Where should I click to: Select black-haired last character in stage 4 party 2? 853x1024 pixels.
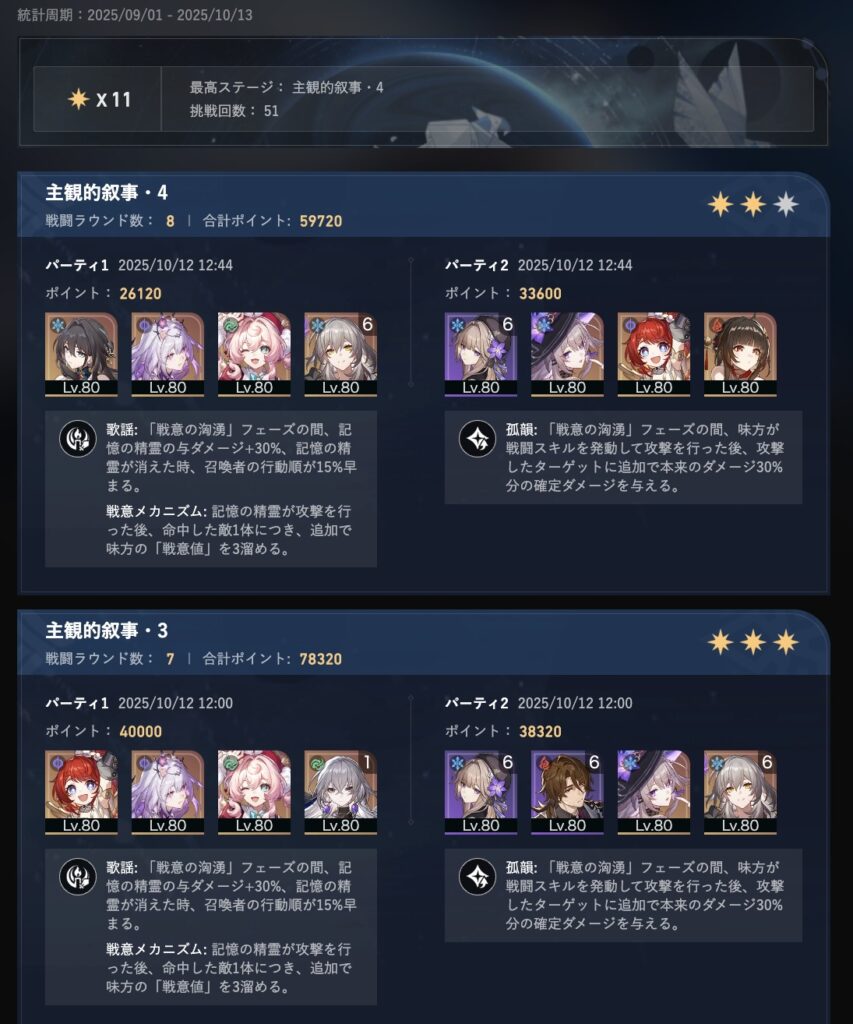740,354
